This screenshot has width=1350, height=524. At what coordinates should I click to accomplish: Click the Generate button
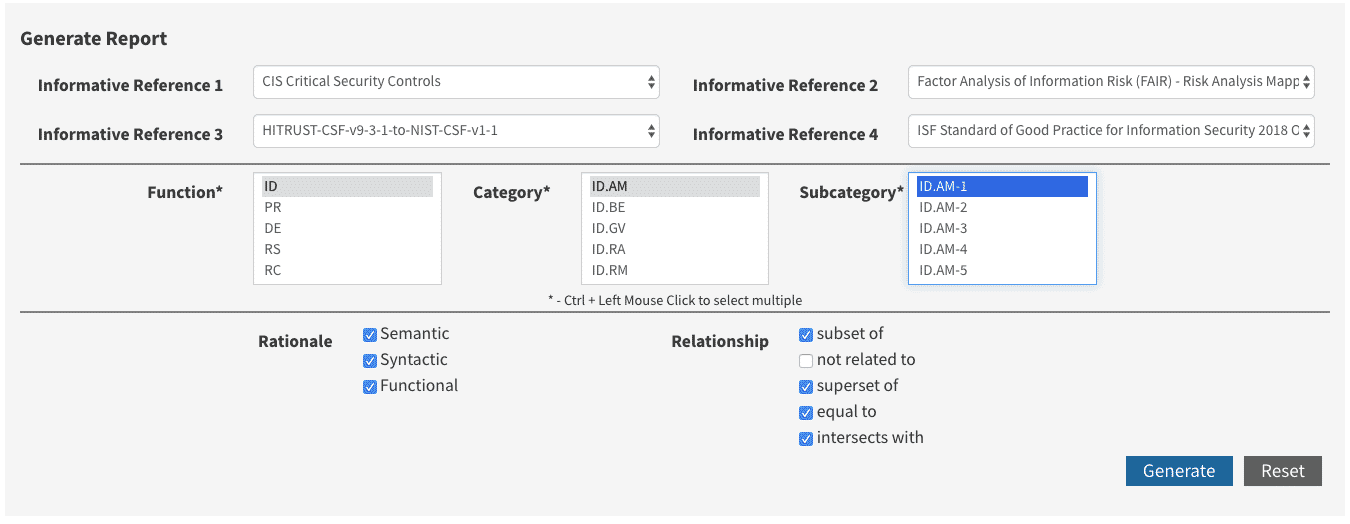(x=1179, y=471)
